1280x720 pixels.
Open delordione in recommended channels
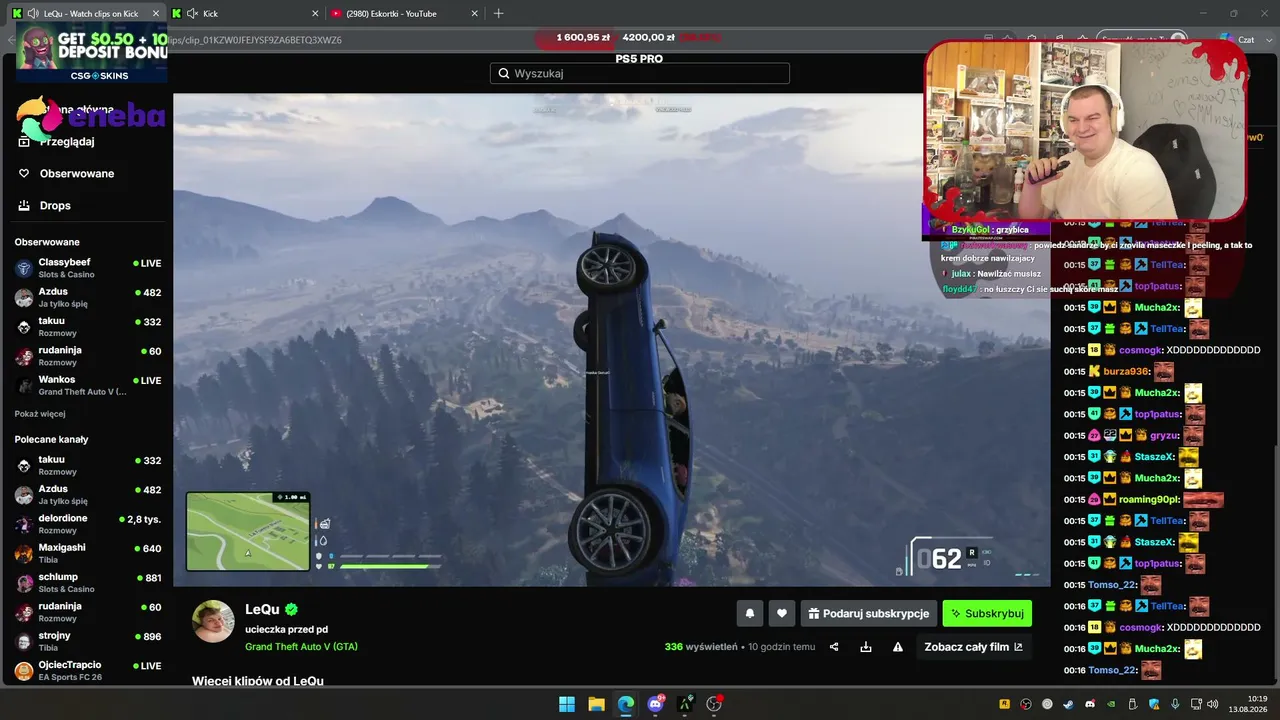coord(88,524)
